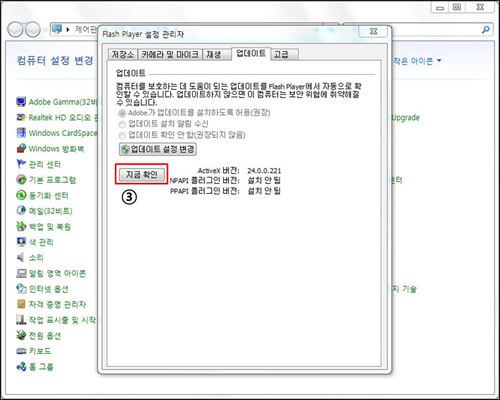Open the 전원 옵션 link text

[45, 336]
